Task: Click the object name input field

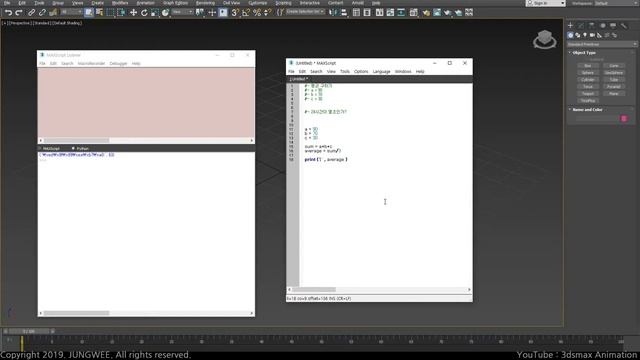Action: pos(598,118)
